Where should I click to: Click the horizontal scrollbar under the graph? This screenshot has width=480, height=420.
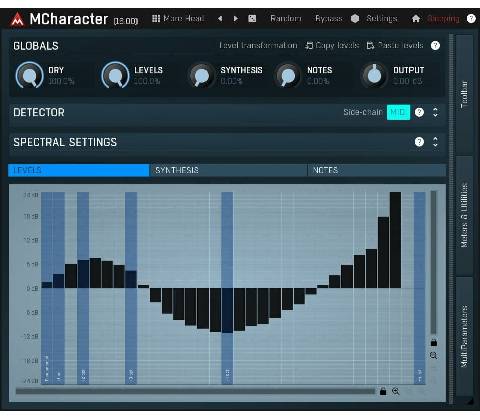pos(195,391)
